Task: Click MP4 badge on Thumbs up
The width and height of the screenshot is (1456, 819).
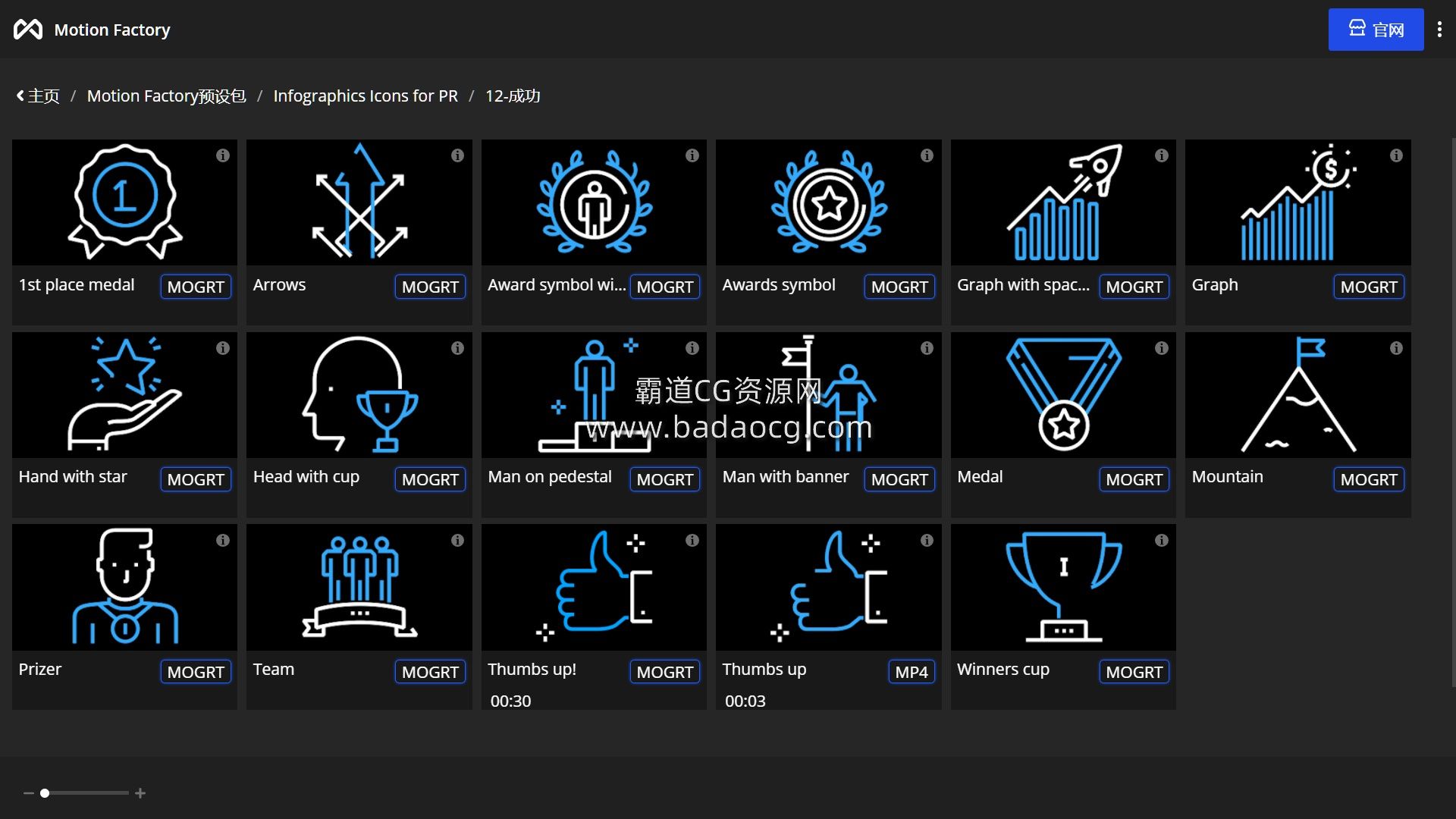Action: coord(912,672)
